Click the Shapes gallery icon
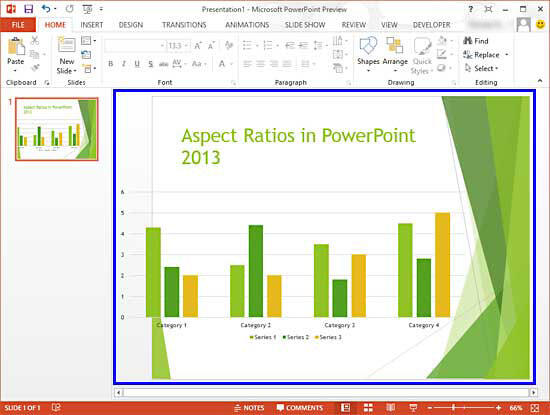This screenshot has height=415, width=550. pos(368,46)
